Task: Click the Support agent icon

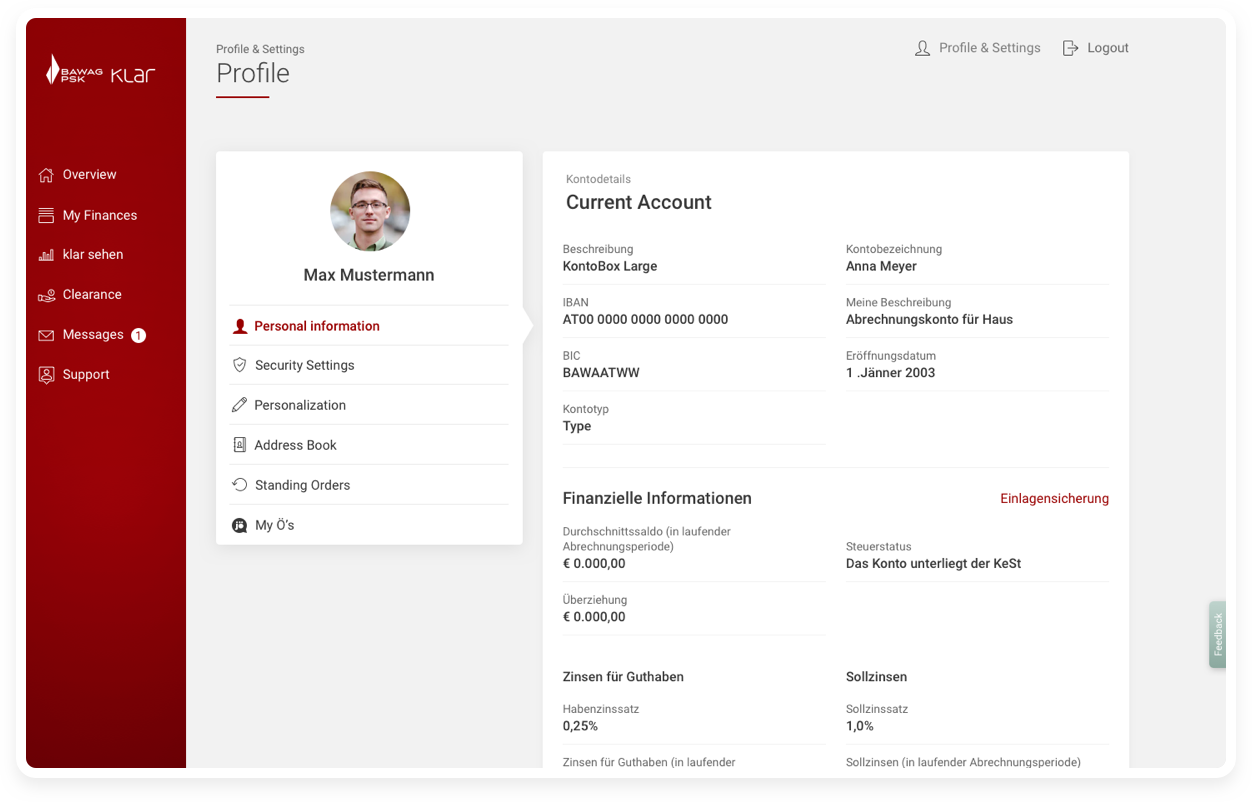Action: [46, 375]
